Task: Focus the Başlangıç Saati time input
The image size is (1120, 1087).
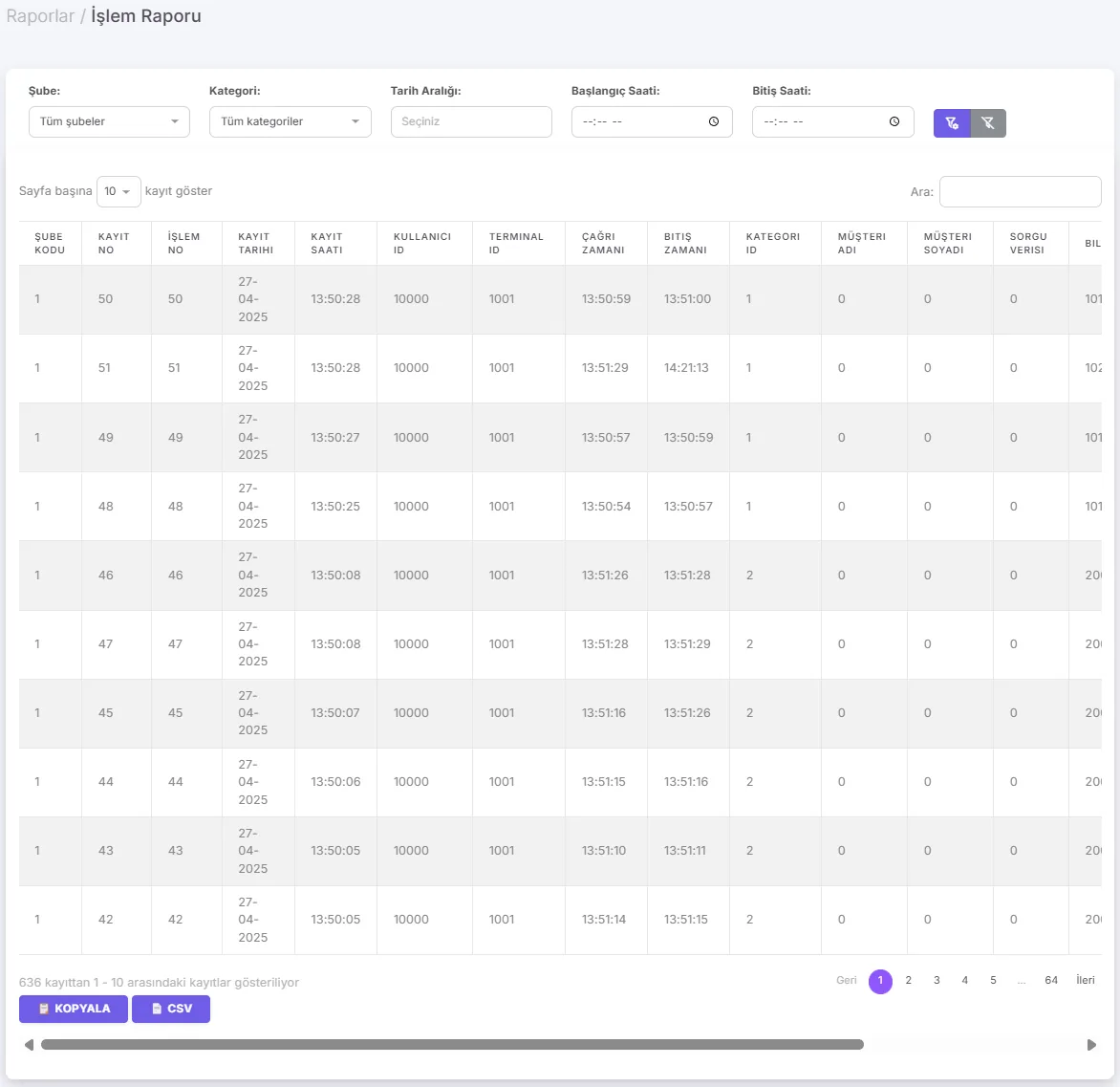Action: click(652, 121)
